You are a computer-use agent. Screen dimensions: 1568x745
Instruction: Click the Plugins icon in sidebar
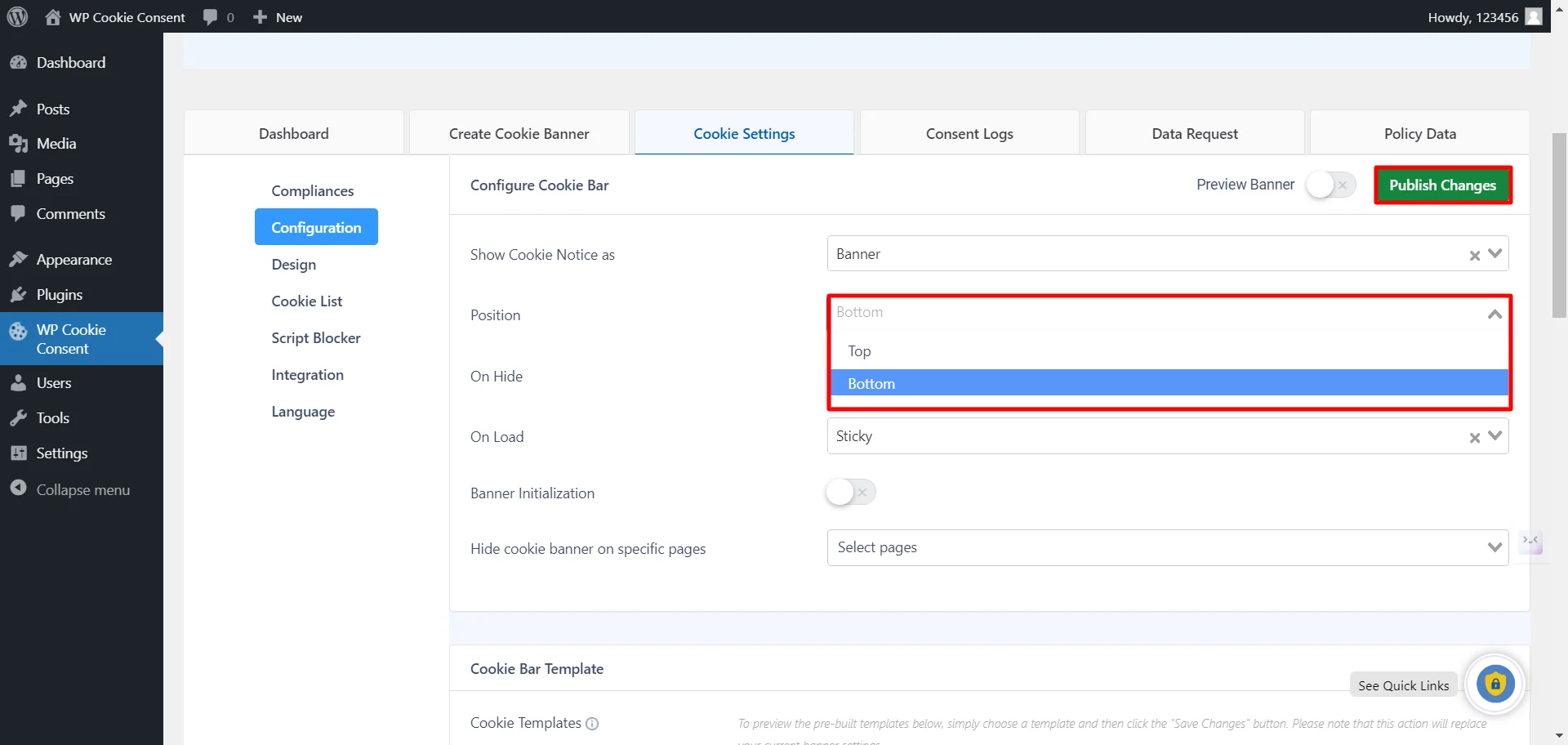[18, 295]
